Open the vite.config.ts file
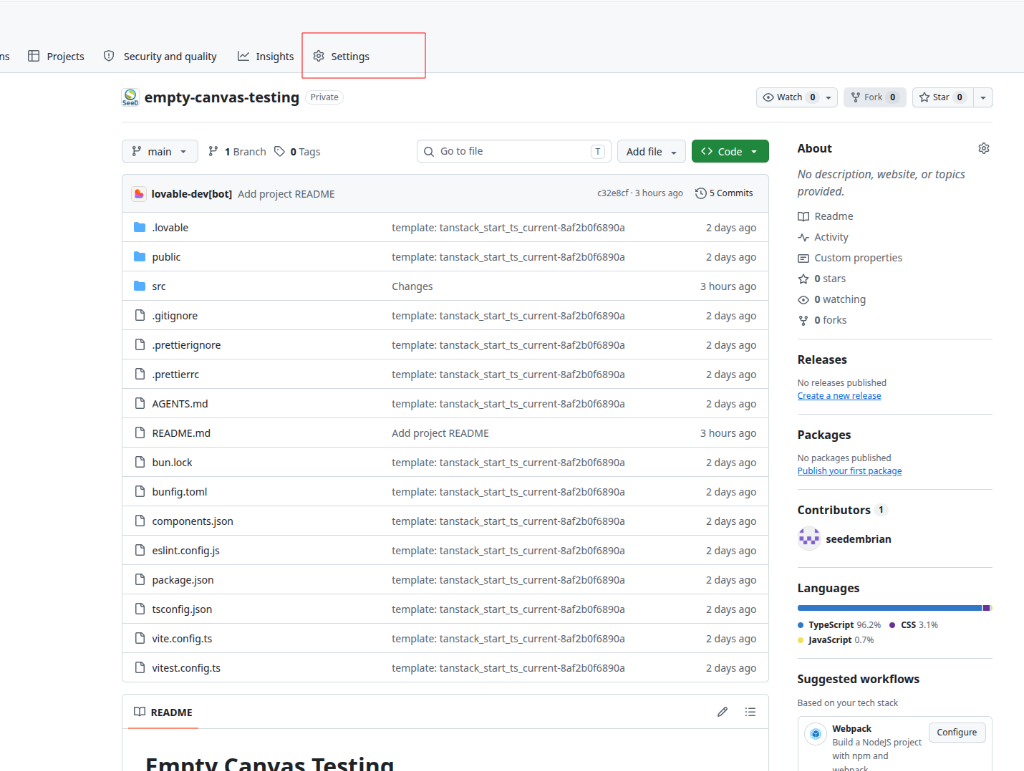 tap(182, 638)
